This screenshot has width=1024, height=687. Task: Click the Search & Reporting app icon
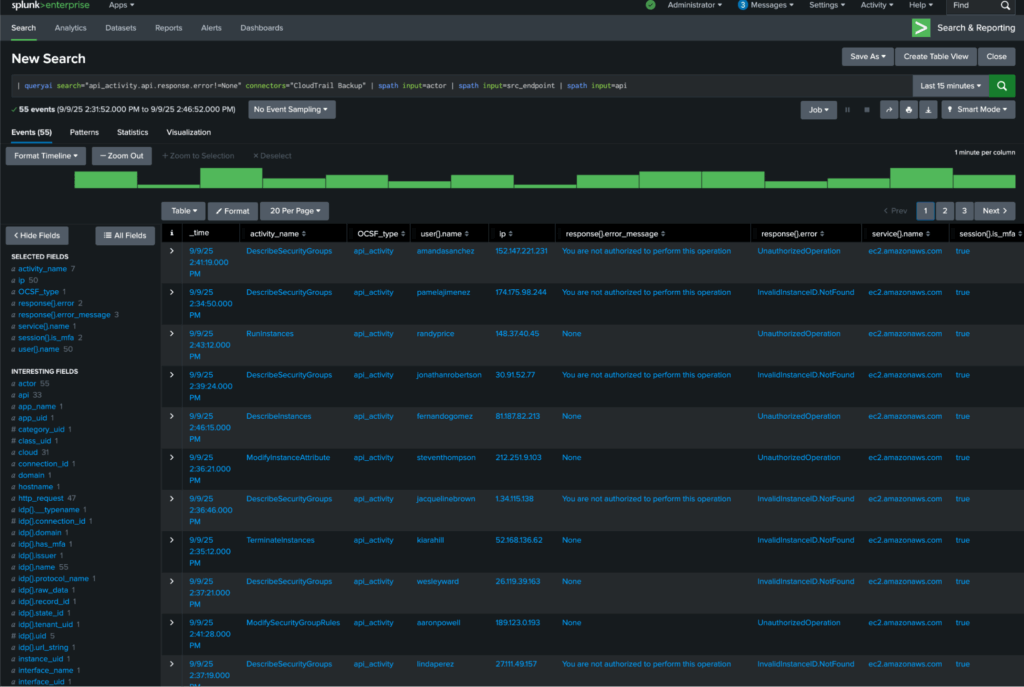[x=921, y=27]
